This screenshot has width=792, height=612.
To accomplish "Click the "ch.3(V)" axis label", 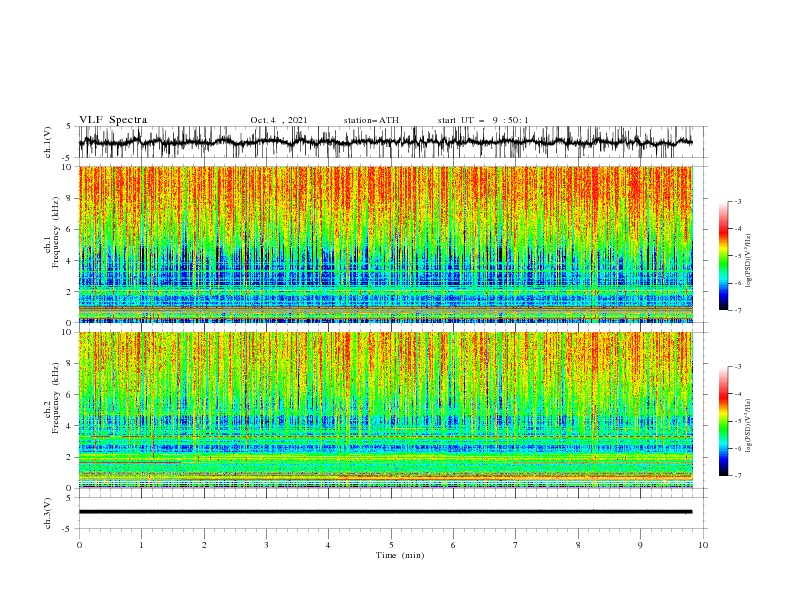I will click(48, 513).
